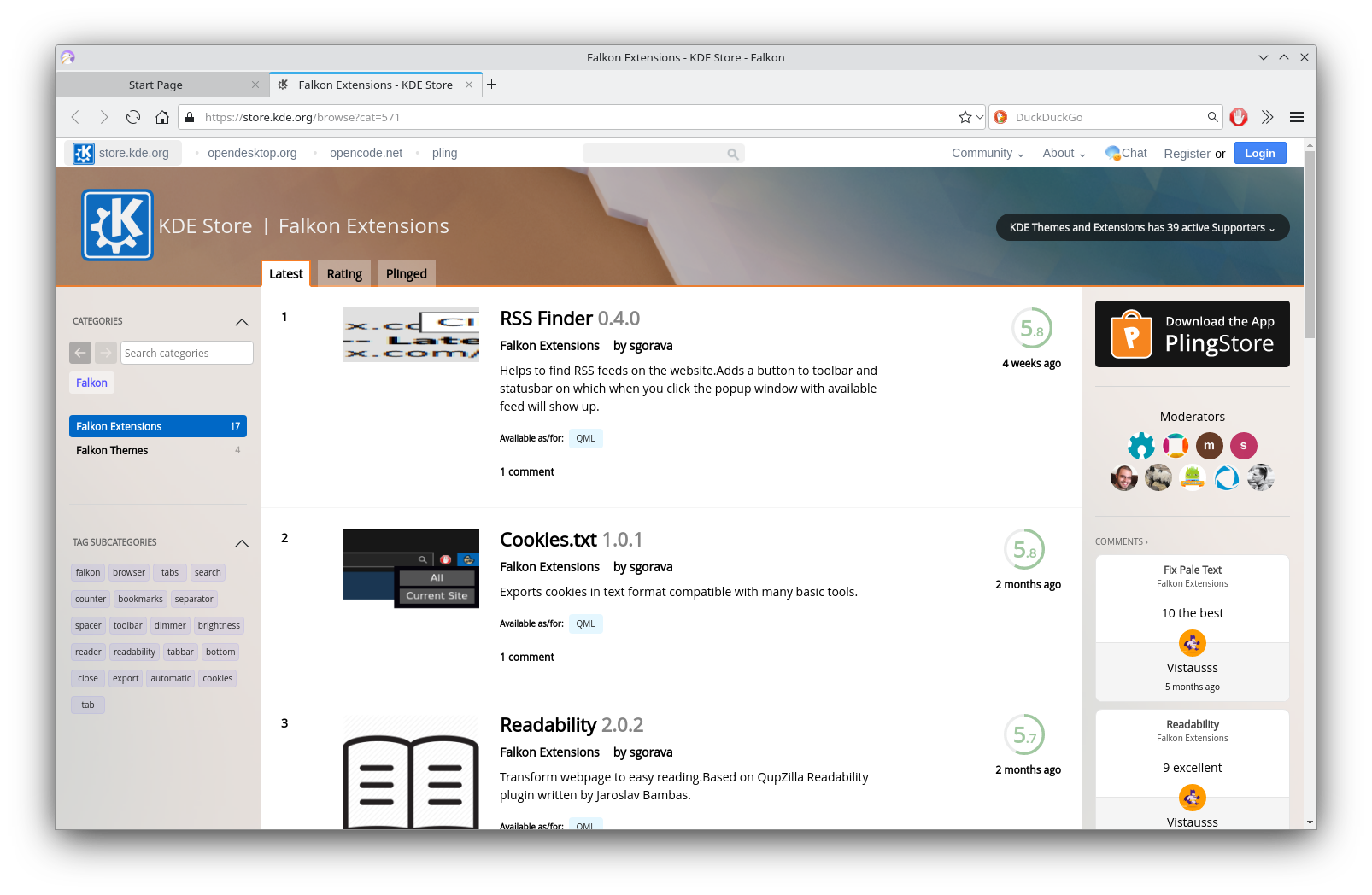The image size is (1372, 895).
Task: Click the blue Login button
Action: point(1260,153)
